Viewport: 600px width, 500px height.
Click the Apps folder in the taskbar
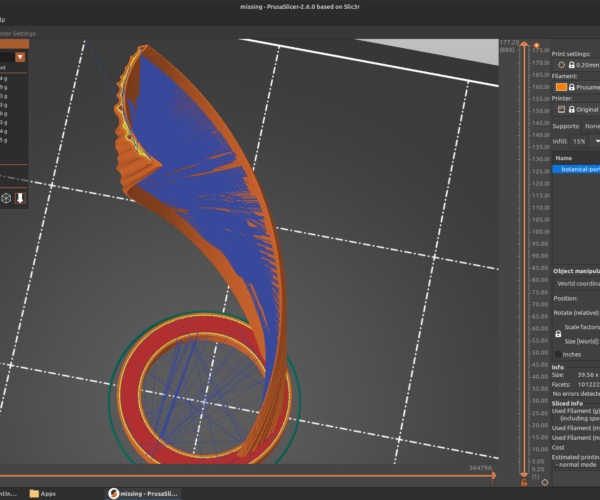[42, 493]
